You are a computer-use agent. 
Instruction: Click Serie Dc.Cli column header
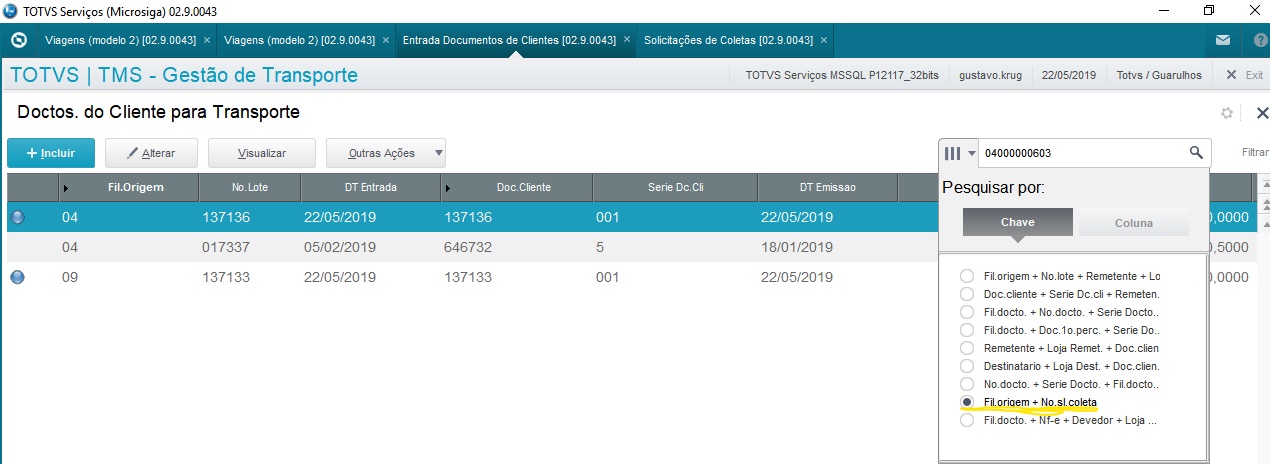tap(675, 187)
